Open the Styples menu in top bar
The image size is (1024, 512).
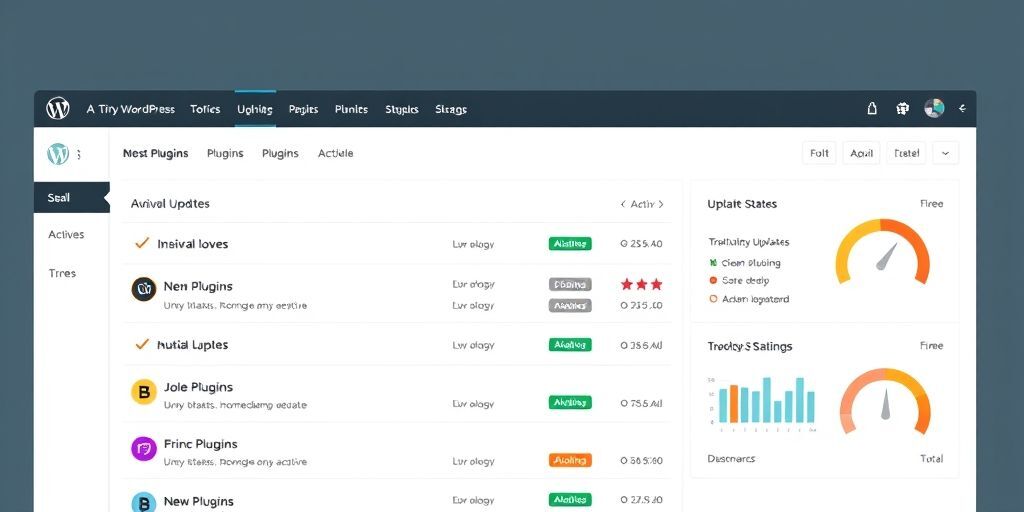click(402, 109)
